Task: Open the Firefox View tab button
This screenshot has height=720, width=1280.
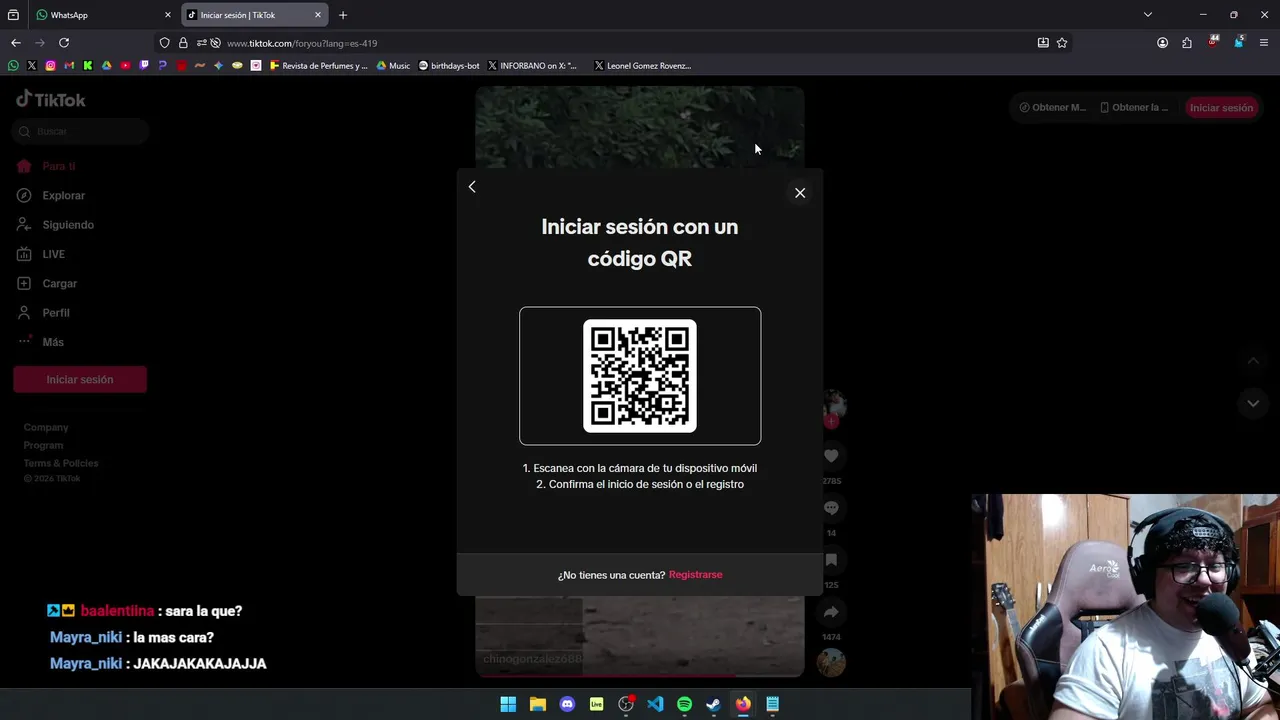Action: (x=13, y=15)
